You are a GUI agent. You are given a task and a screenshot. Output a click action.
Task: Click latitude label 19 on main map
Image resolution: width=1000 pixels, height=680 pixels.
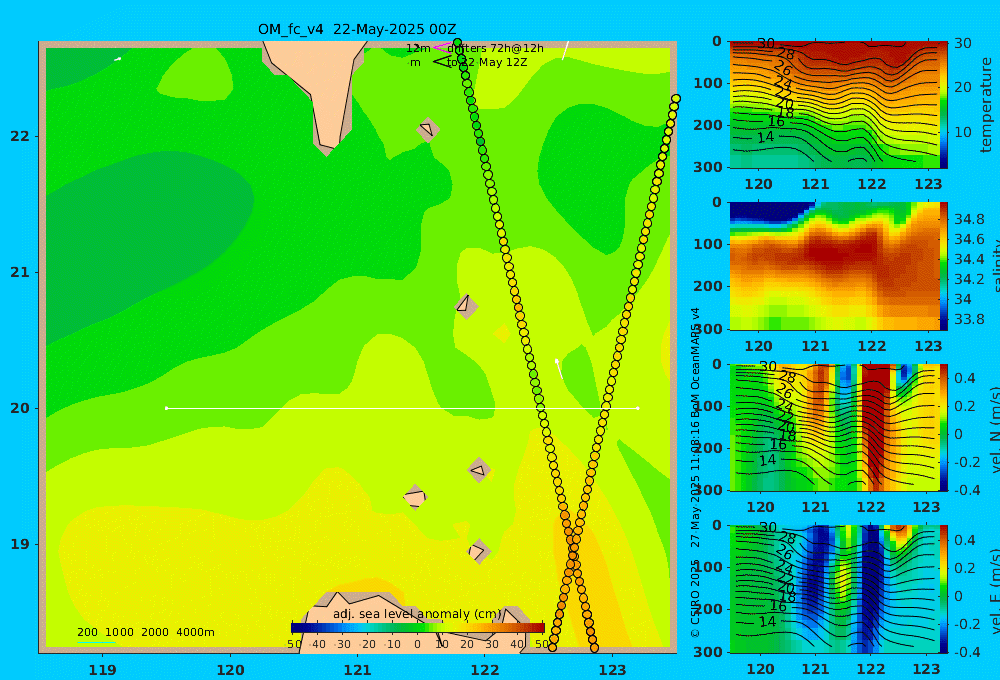pos(20,544)
